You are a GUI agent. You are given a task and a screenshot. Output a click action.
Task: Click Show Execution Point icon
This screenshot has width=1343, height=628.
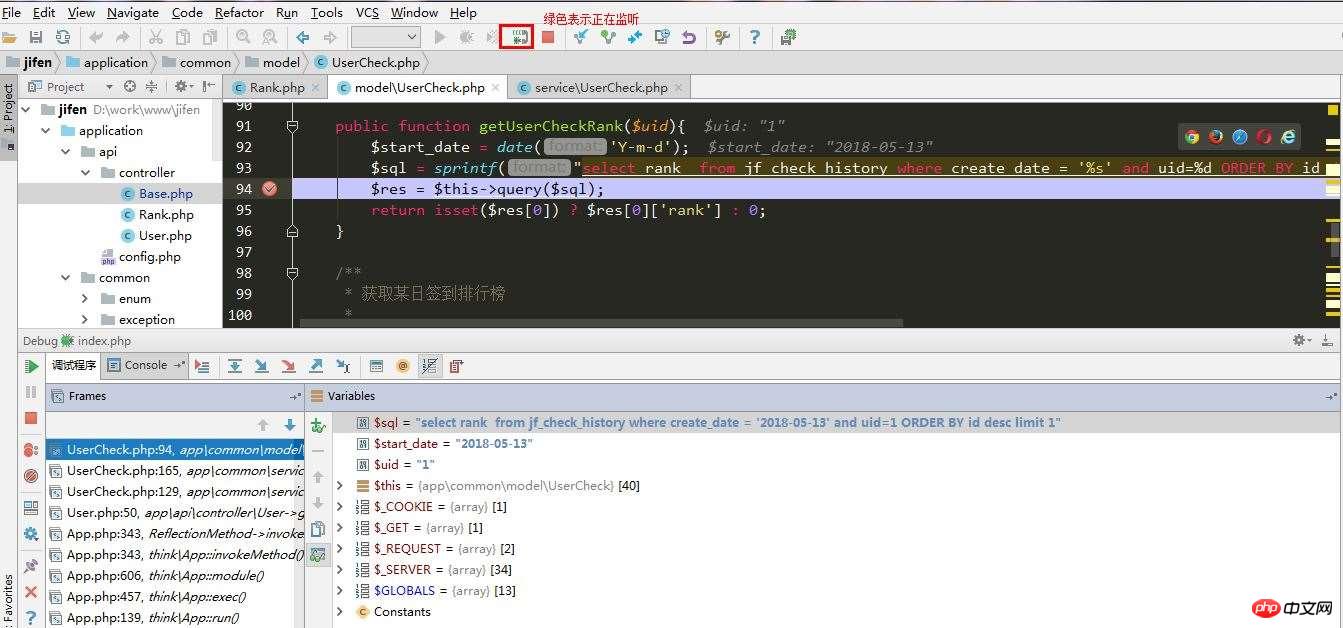click(x=202, y=366)
